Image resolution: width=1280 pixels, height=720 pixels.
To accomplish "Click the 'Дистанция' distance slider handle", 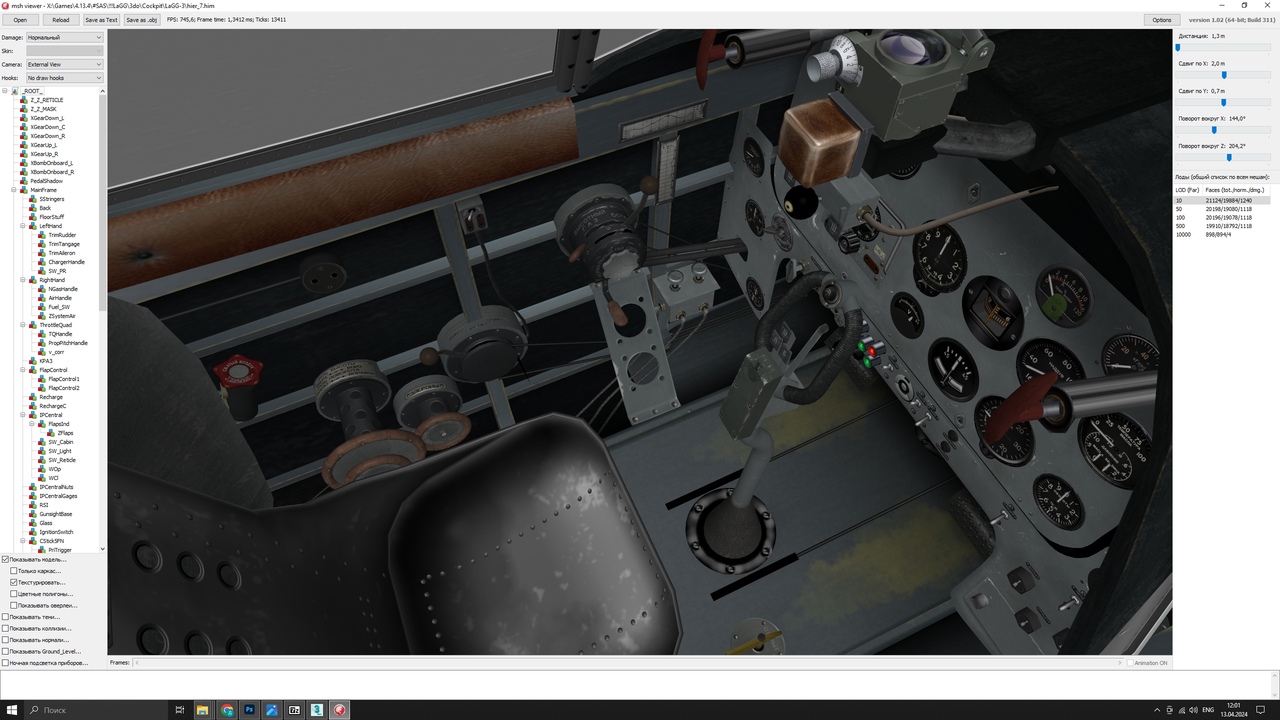I will point(1178,47).
